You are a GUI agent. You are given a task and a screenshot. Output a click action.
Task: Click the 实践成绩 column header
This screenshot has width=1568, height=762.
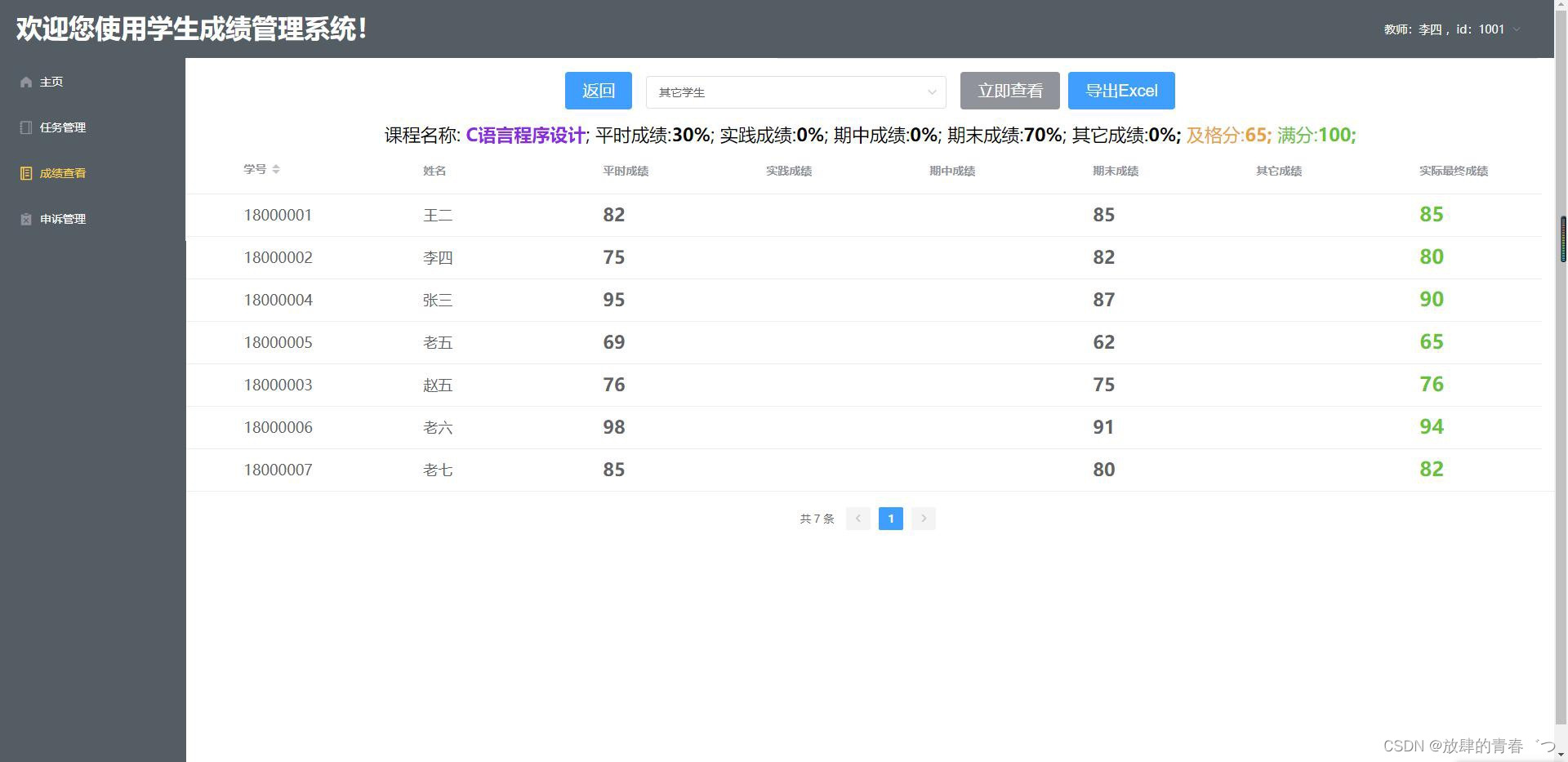coord(789,171)
